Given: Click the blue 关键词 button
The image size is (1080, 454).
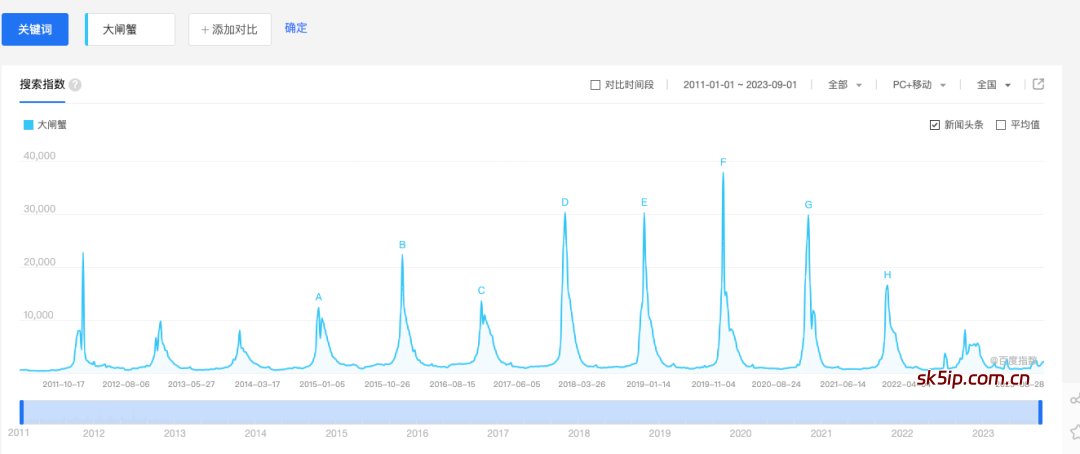Looking at the screenshot, I should tap(35, 29).
